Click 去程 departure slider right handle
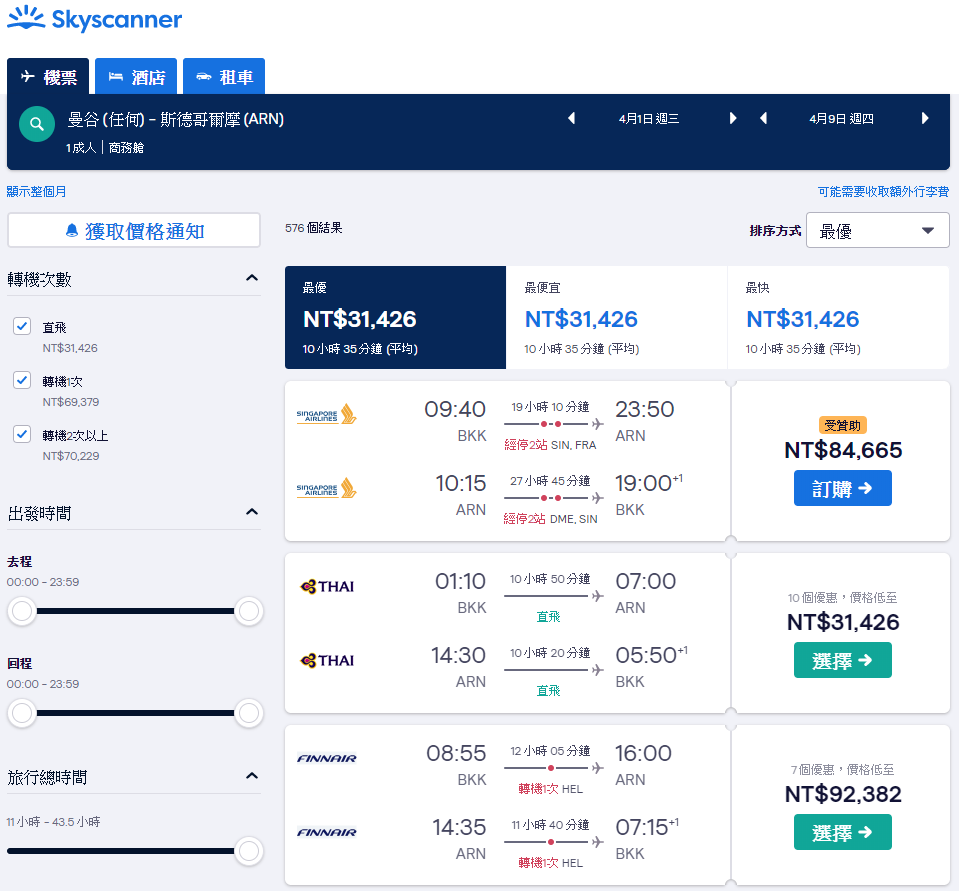 click(x=249, y=611)
